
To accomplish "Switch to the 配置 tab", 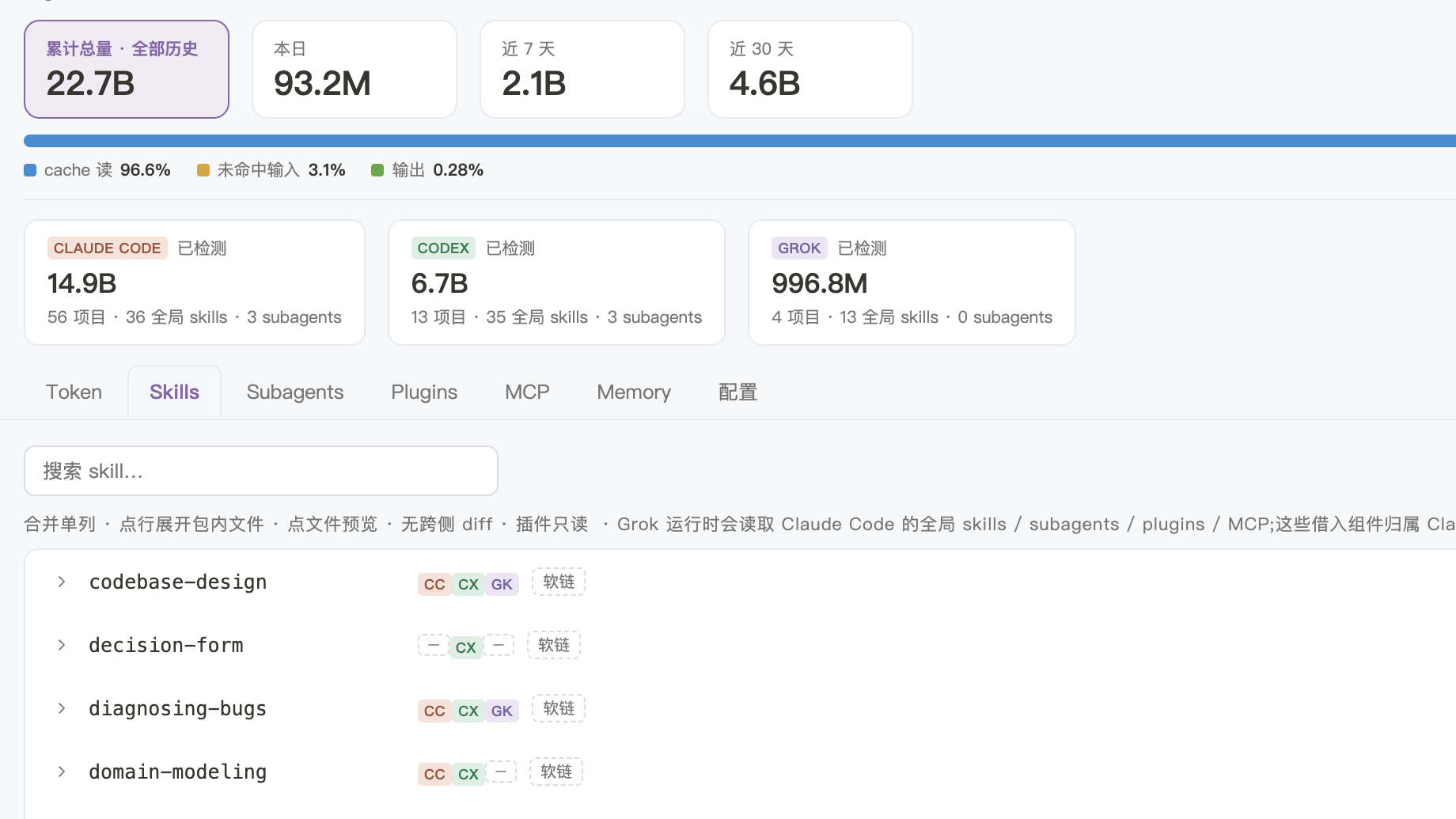I will (737, 392).
